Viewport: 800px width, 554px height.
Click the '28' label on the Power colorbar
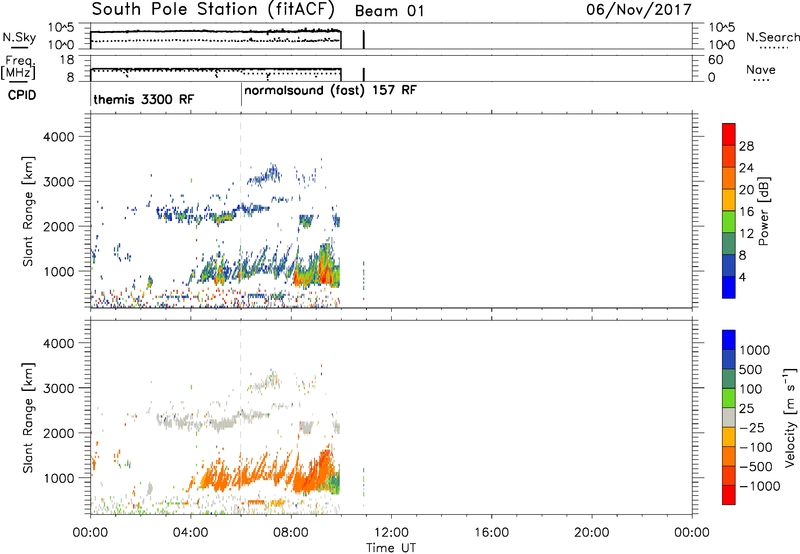point(746,146)
